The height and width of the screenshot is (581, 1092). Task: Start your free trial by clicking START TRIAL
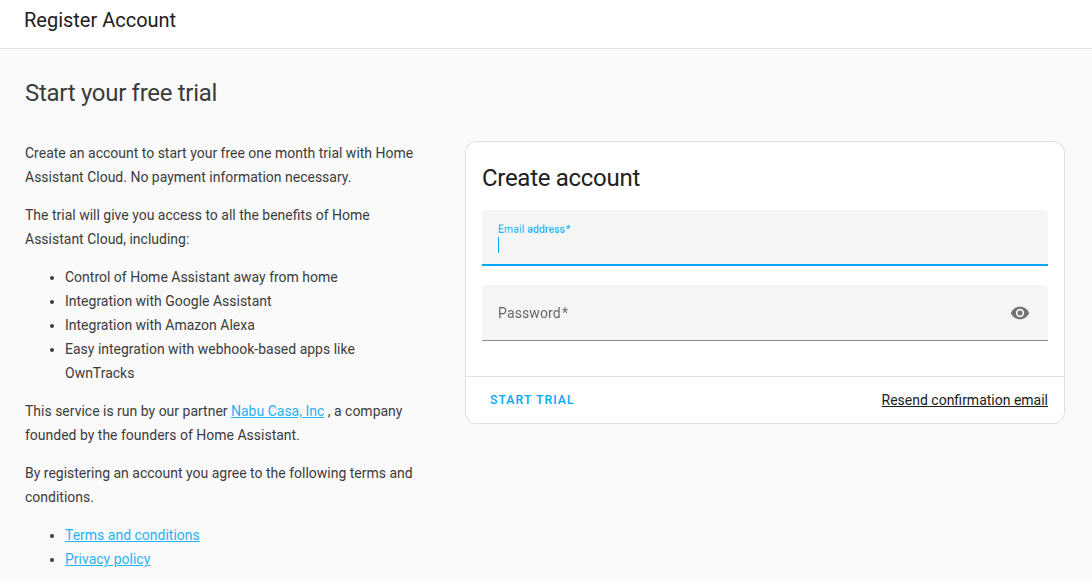[532, 399]
